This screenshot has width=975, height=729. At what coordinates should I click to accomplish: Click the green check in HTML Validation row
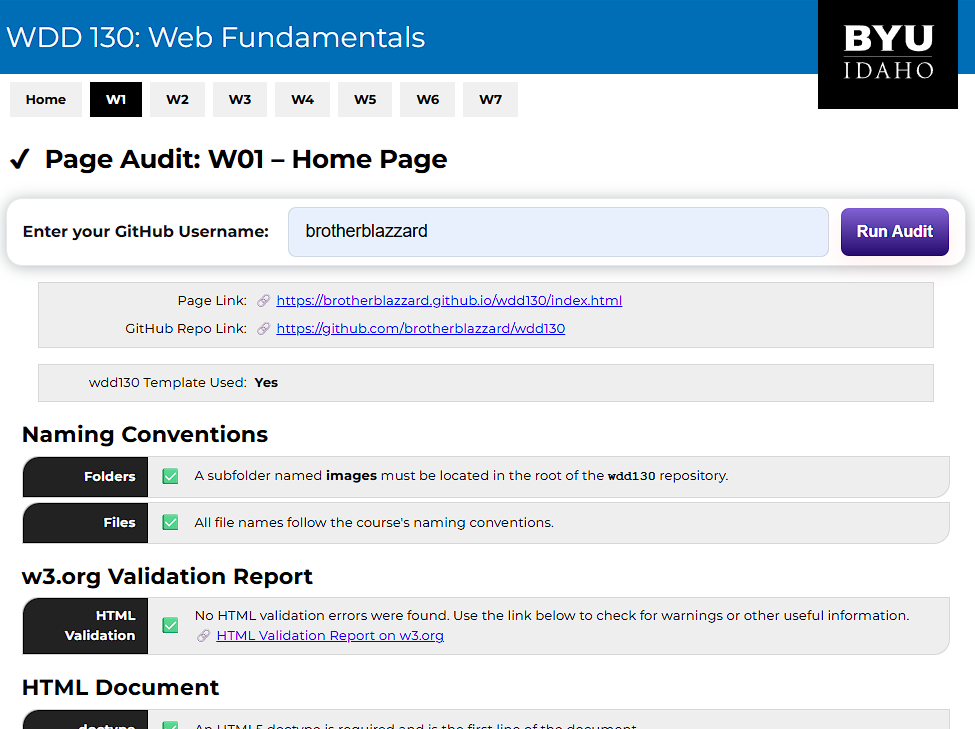pos(169,625)
